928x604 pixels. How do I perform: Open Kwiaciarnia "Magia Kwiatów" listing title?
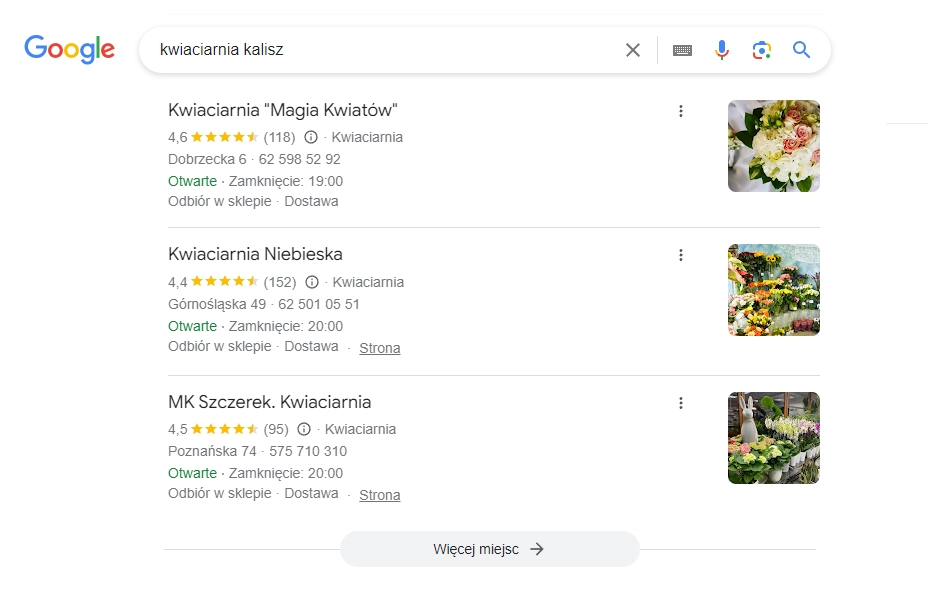[283, 110]
